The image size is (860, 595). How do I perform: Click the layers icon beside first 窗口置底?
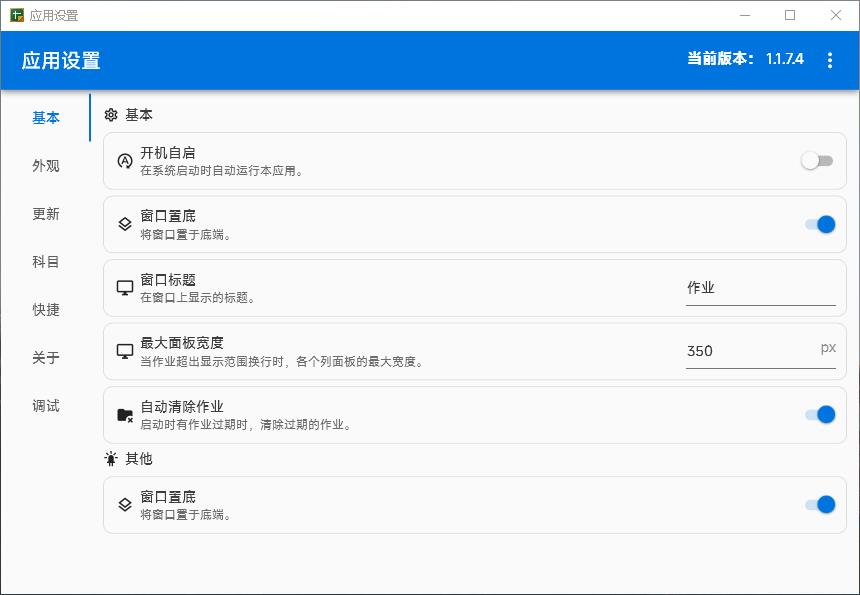point(125,225)
